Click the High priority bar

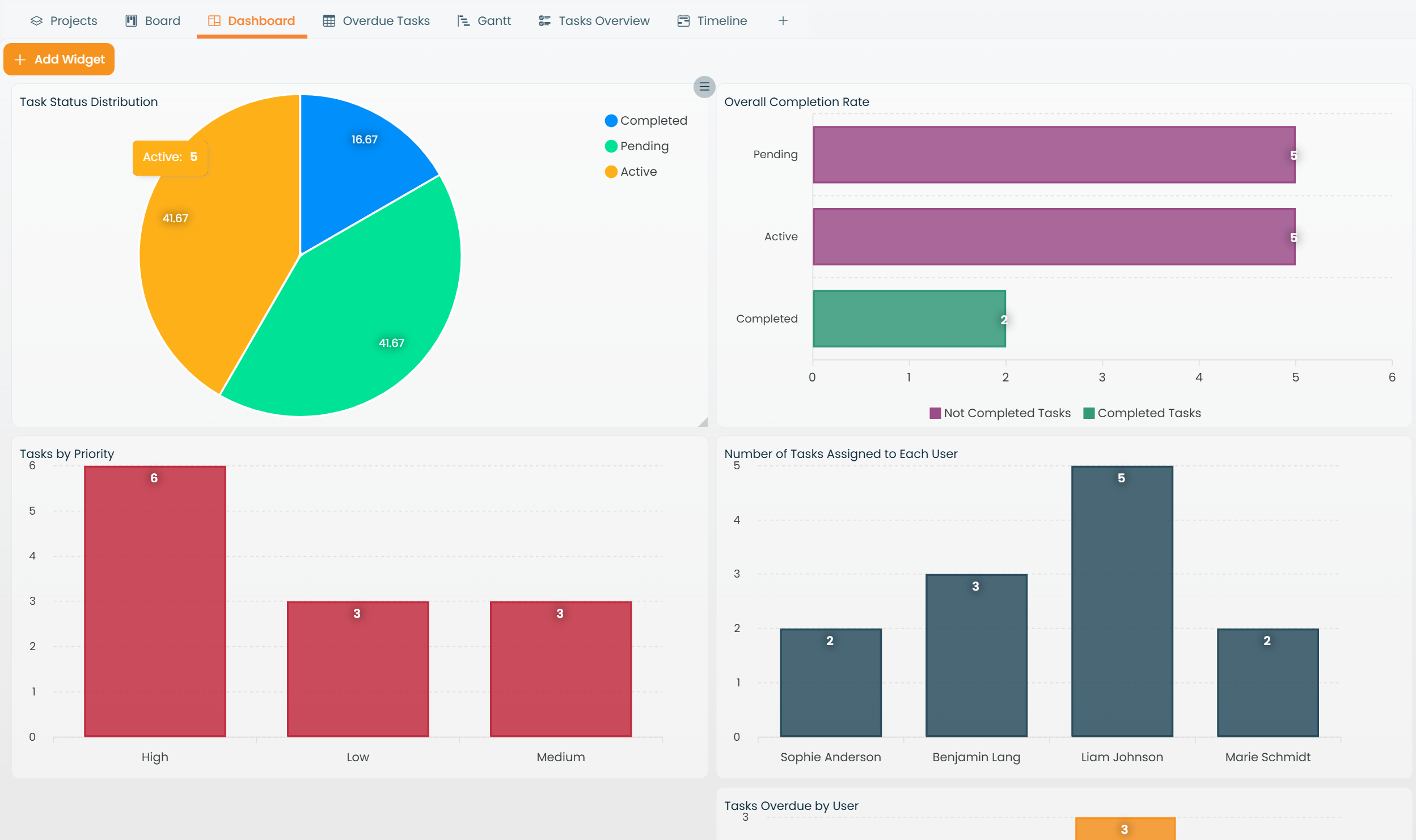pos(155,601)
